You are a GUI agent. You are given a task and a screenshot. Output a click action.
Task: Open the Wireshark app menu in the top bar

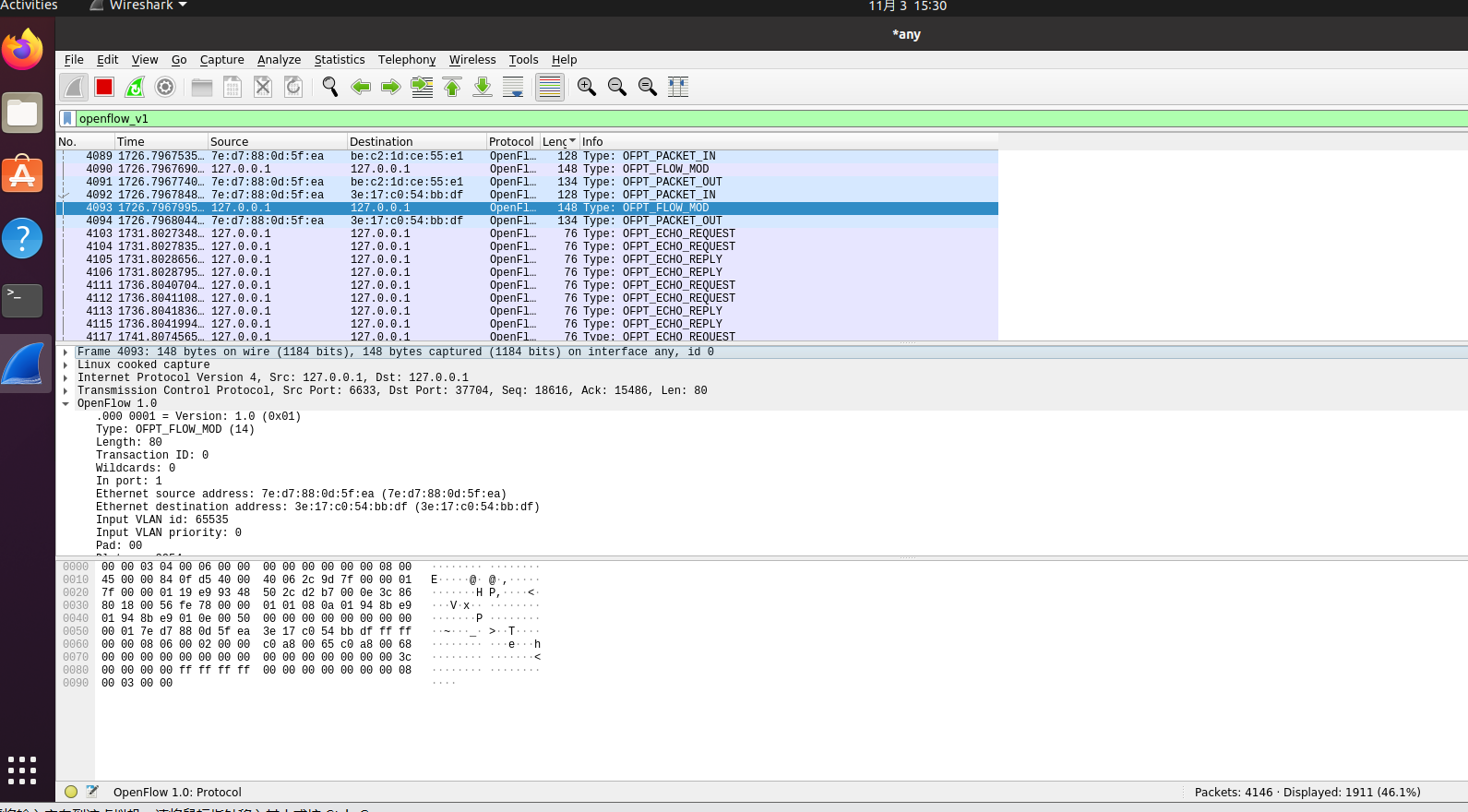coord(139,6)
